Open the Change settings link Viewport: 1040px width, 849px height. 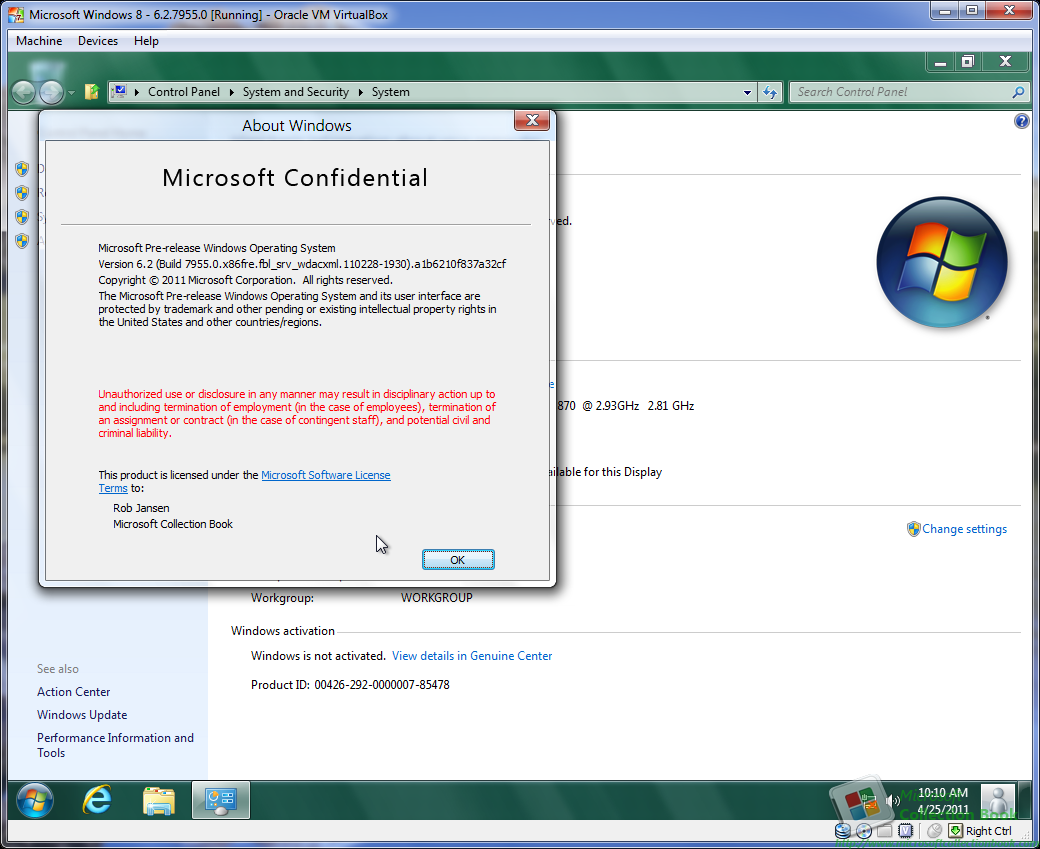point(964,528)
